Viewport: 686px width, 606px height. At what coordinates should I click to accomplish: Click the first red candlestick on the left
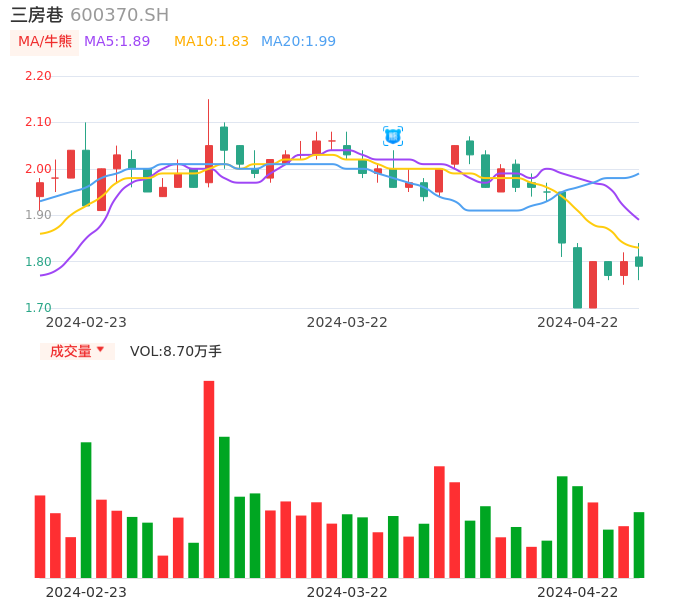click(40, 189)
